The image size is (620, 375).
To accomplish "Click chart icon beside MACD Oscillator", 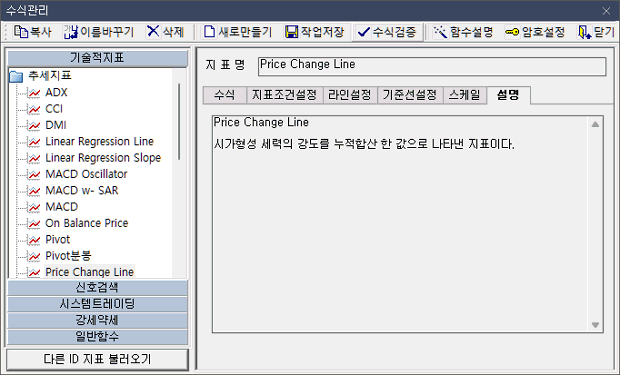I will [34, 174].
